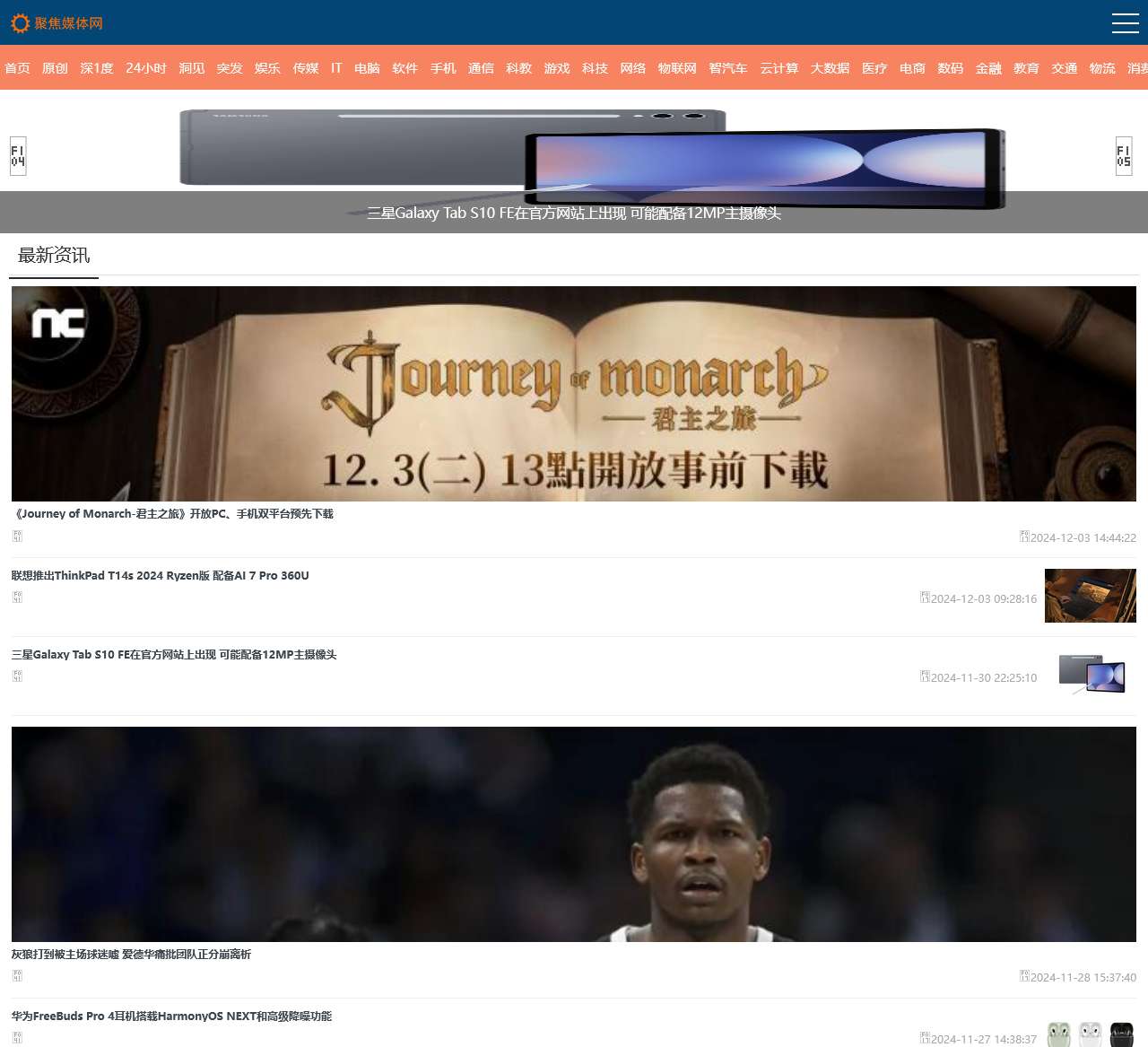Select 手机 category
Viewport: 1148px width, 1047px height.
tap(443, 68)
